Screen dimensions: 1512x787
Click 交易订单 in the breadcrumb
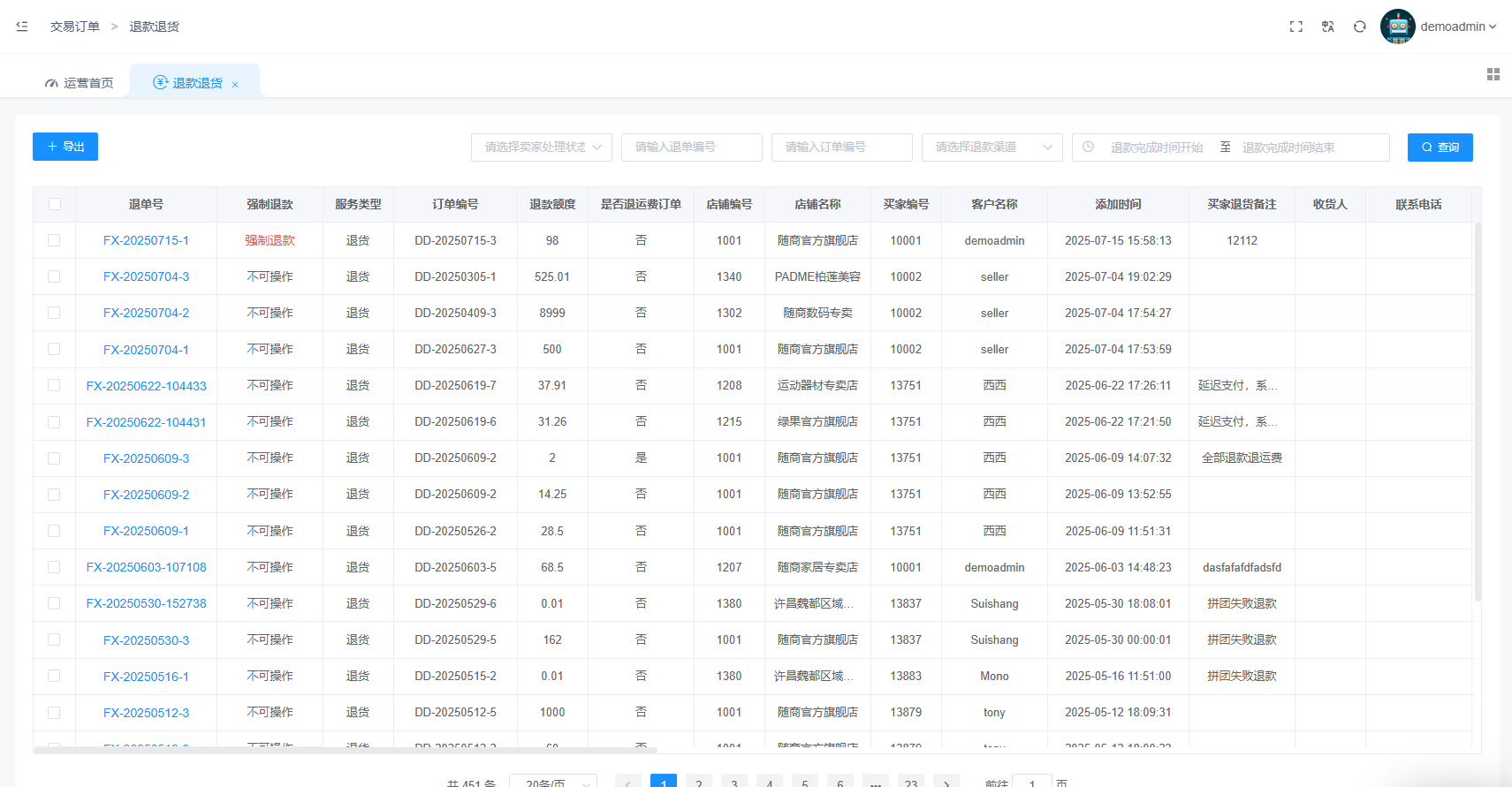click(x=75, y=26)
